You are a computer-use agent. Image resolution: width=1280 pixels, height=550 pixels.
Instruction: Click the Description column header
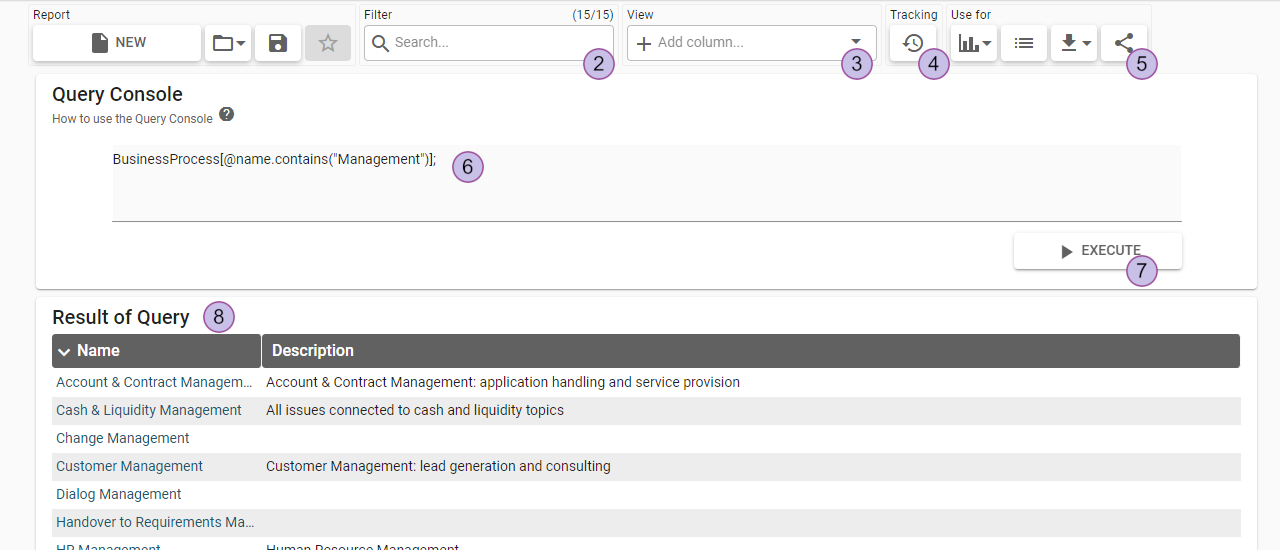point(312,351)
